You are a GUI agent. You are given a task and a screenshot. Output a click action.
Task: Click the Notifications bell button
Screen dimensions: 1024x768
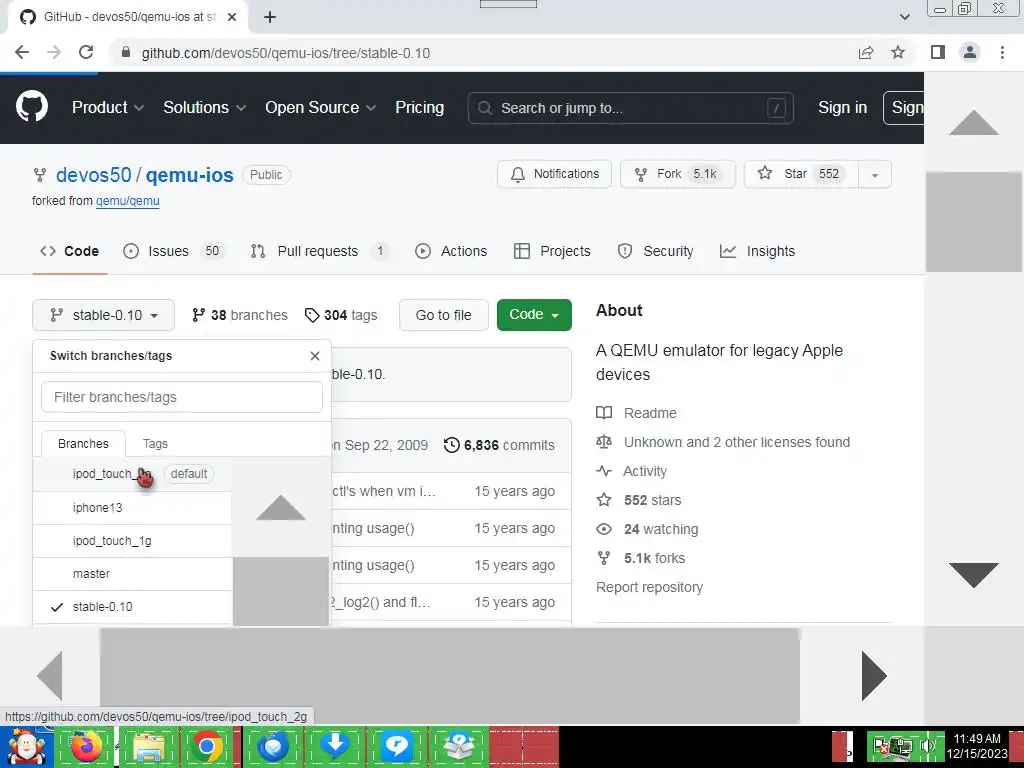click(x=554, y=174)
